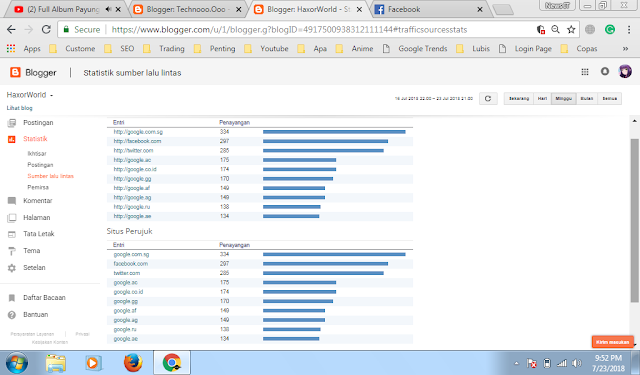The image size is (640, 375).
Task: Open the Ikhtisar statistics submenu
Action: click(x=37, y=154)
